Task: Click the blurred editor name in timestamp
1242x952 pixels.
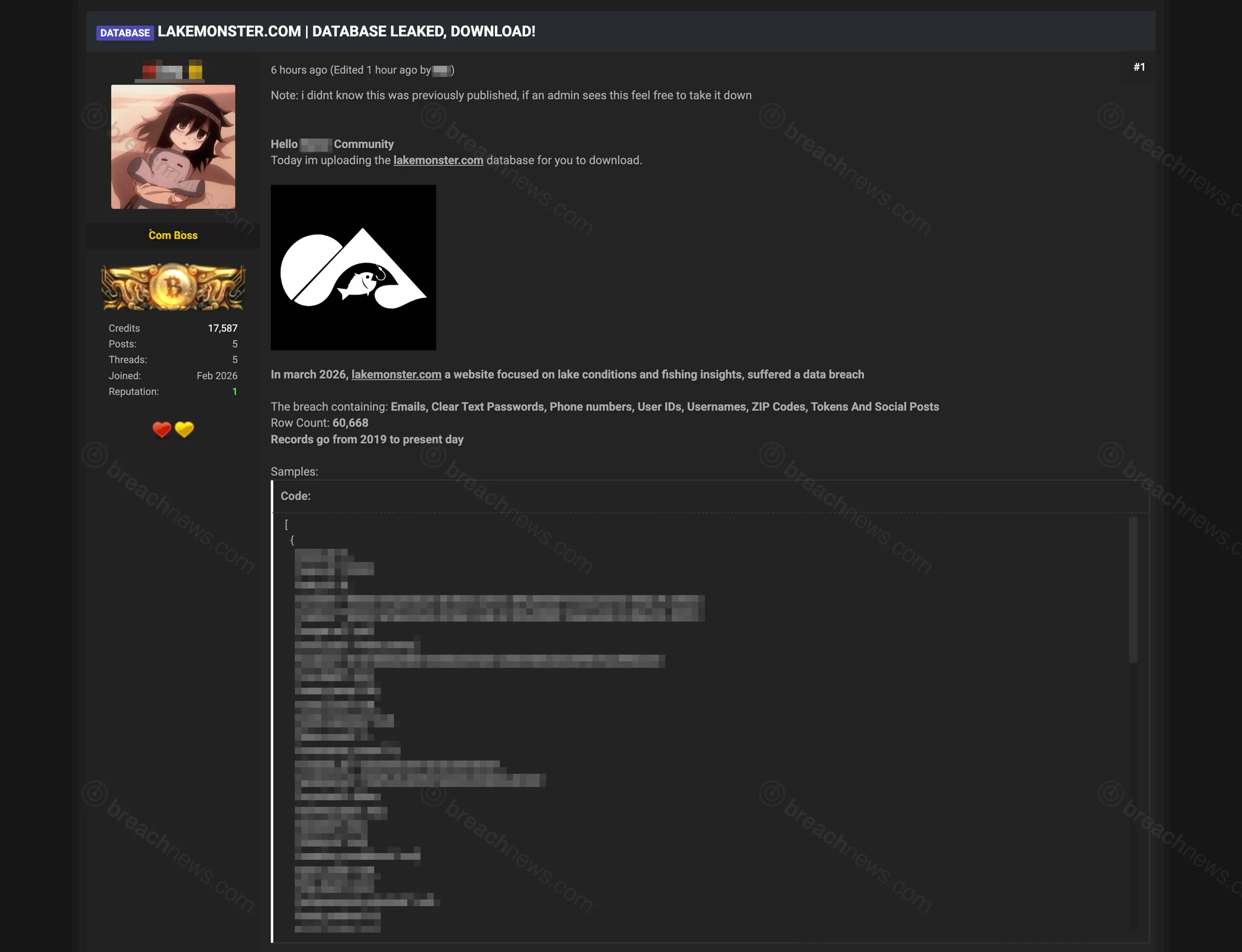Action: [441, 70]
